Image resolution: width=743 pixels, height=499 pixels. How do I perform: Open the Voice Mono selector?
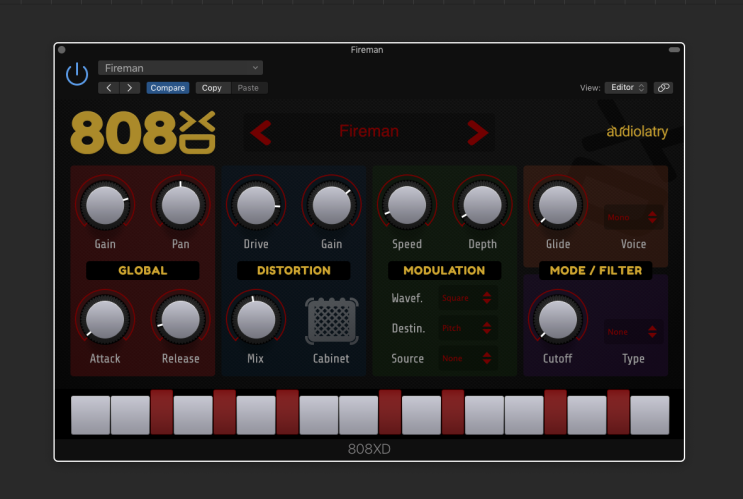(x=633, y=217)
